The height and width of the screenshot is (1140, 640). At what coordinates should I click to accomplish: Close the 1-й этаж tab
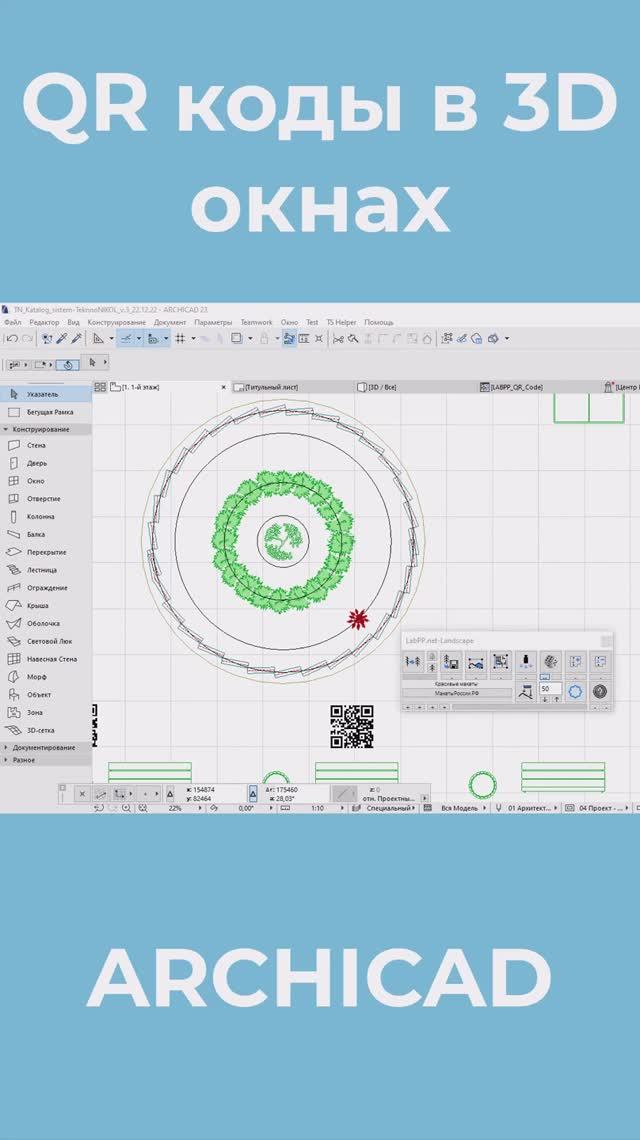(223, 388)
